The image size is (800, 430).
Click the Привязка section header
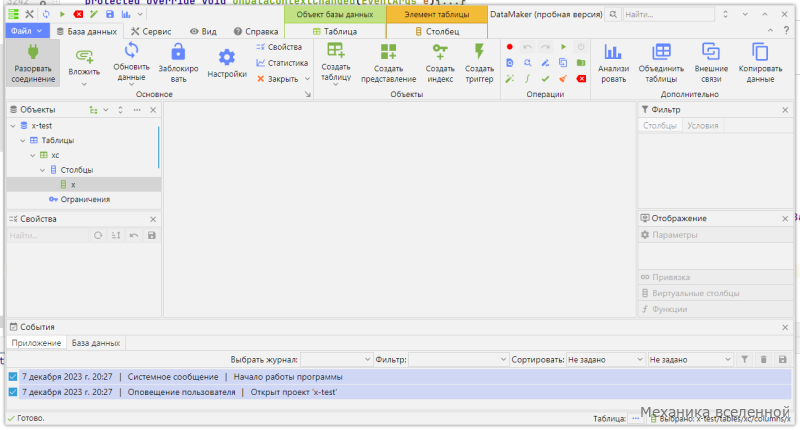click(x=715, y=277)
